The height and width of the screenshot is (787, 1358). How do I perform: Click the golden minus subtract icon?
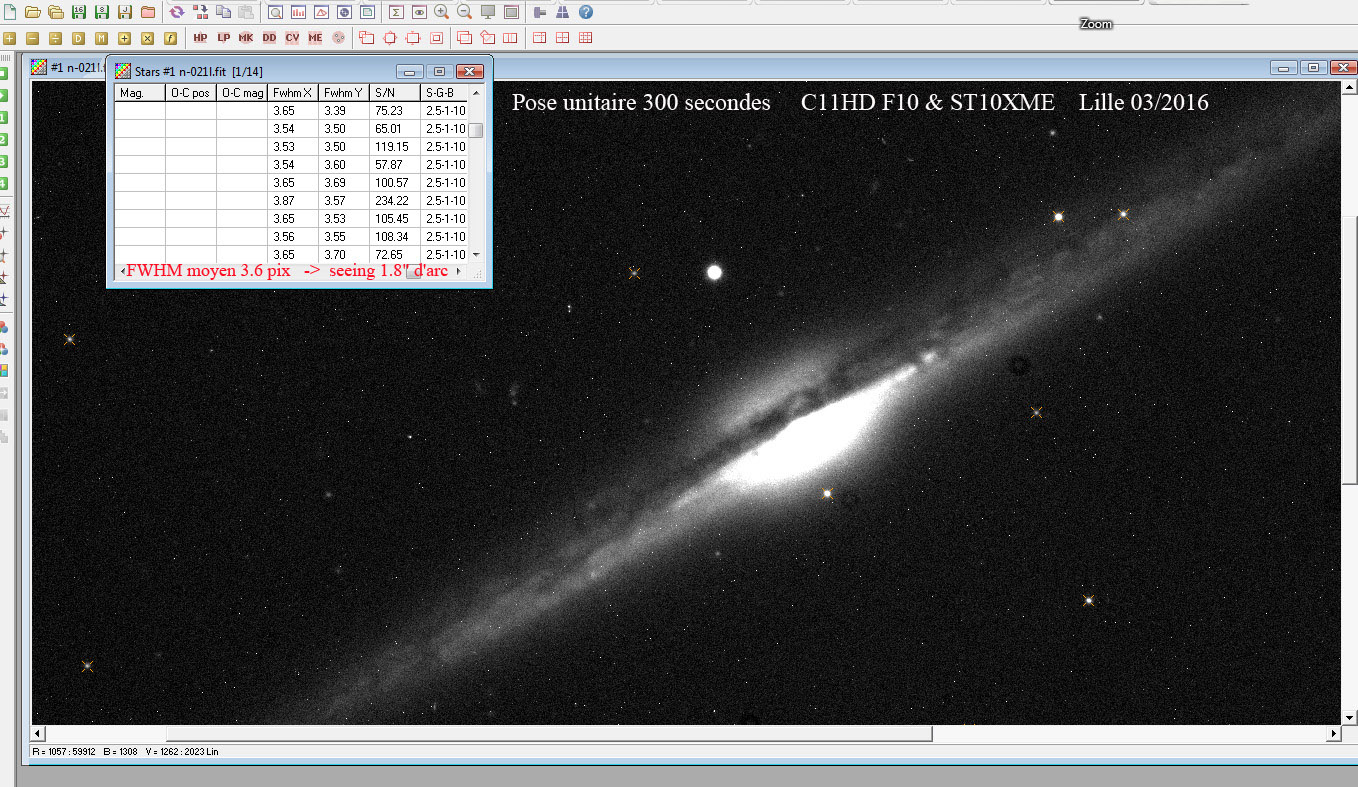(x=32, y=38)
